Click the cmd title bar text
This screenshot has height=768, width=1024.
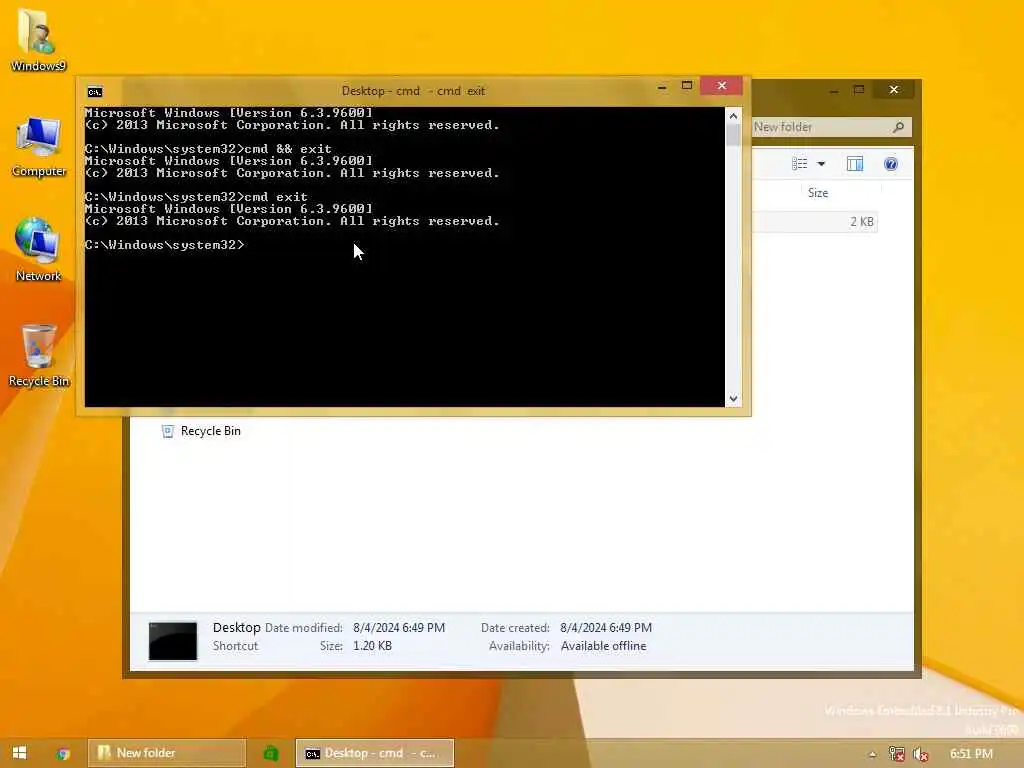413,91
